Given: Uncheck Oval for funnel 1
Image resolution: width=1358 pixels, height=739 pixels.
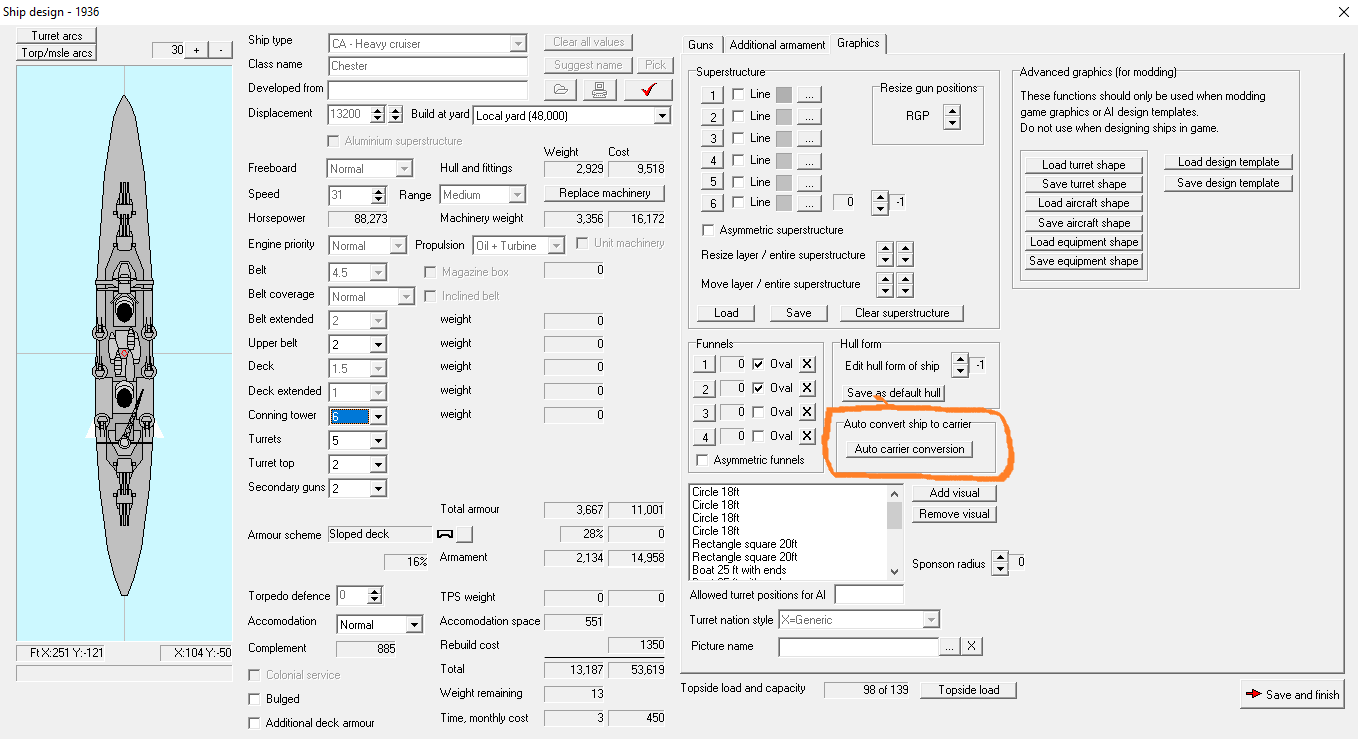Looking at the screenshot, I should 758,364.
